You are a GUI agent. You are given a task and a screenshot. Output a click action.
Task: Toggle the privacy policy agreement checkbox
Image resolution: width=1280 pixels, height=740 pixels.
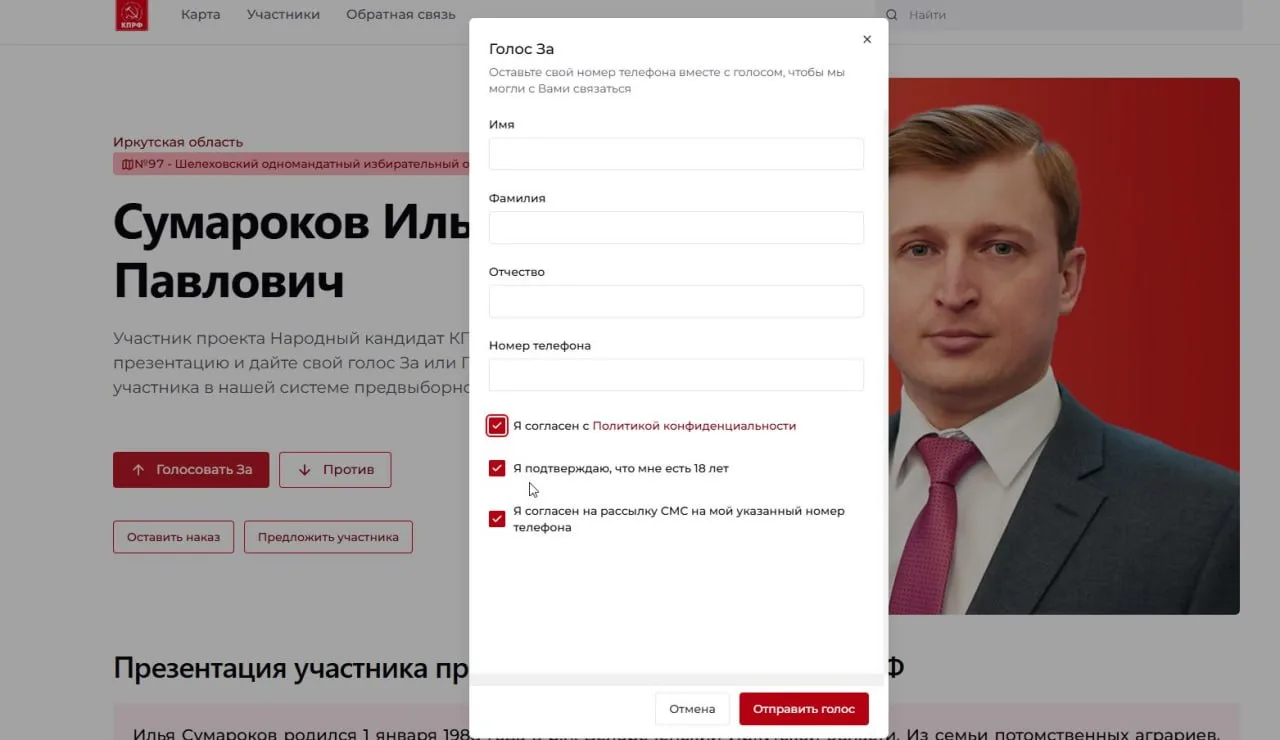[x=497, y=426]
